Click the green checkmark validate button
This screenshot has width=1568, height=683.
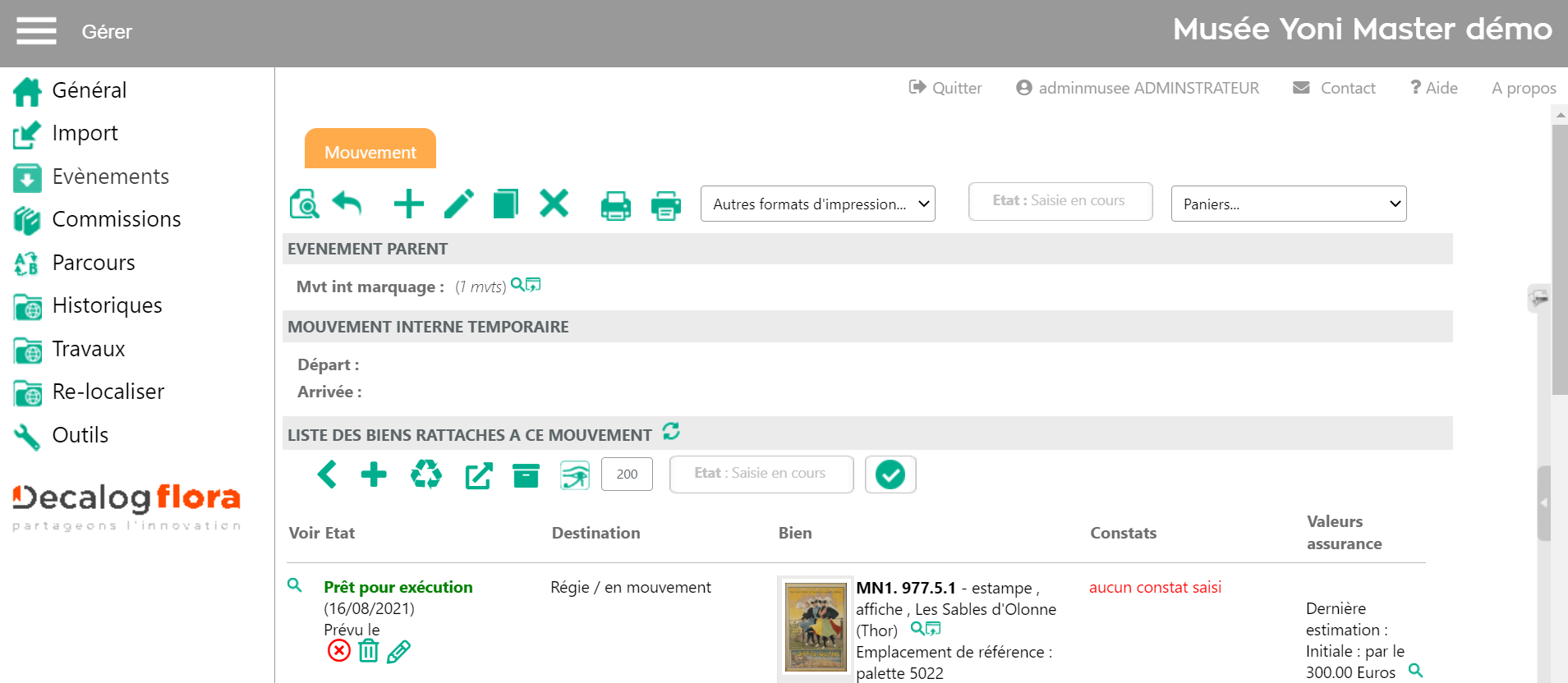click(890, 474)
